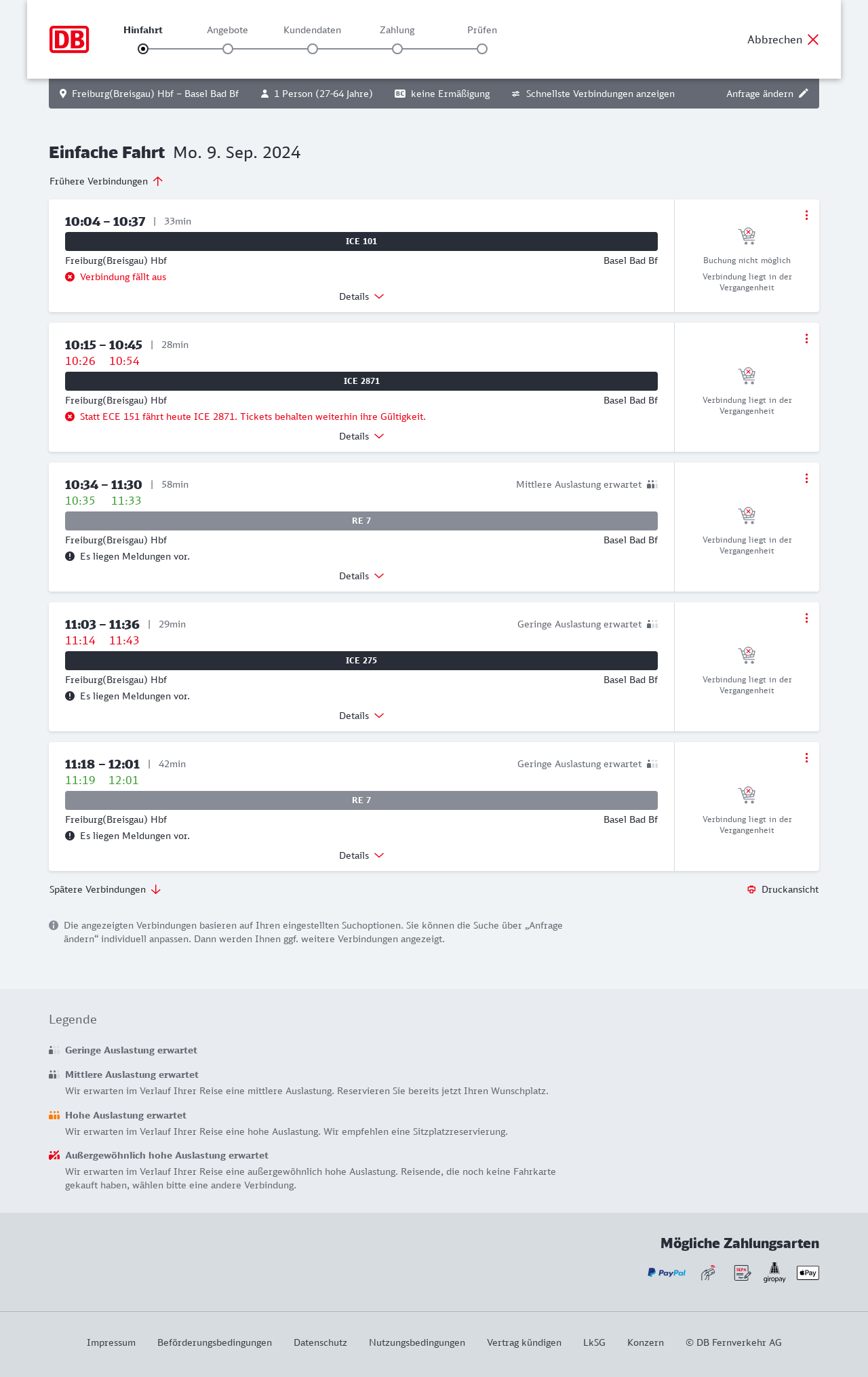
Task: Open the Datenschutz footer link
Action: click(x=320, y=1342)
